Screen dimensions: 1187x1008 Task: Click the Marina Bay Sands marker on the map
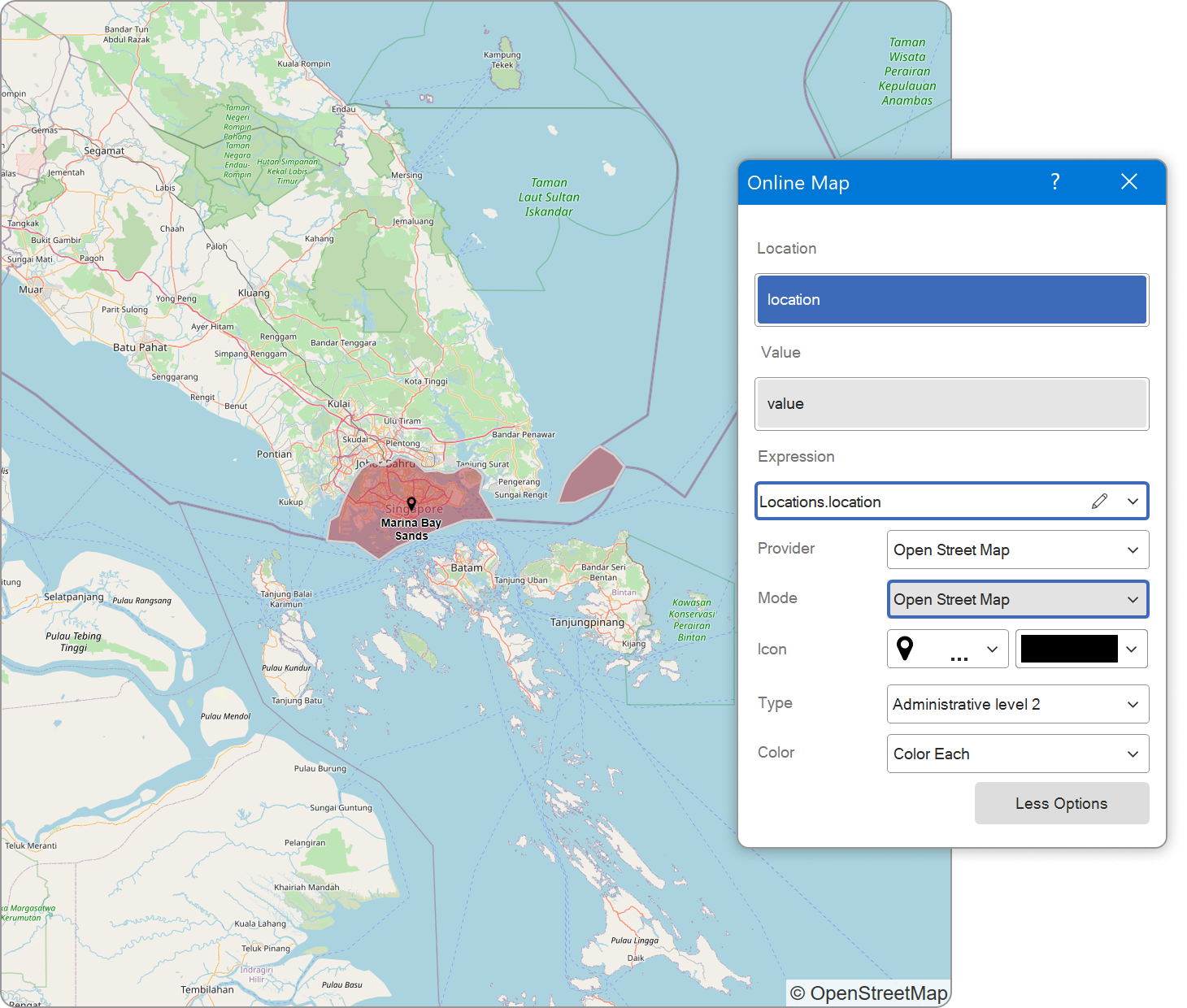(x=411, y=503)
